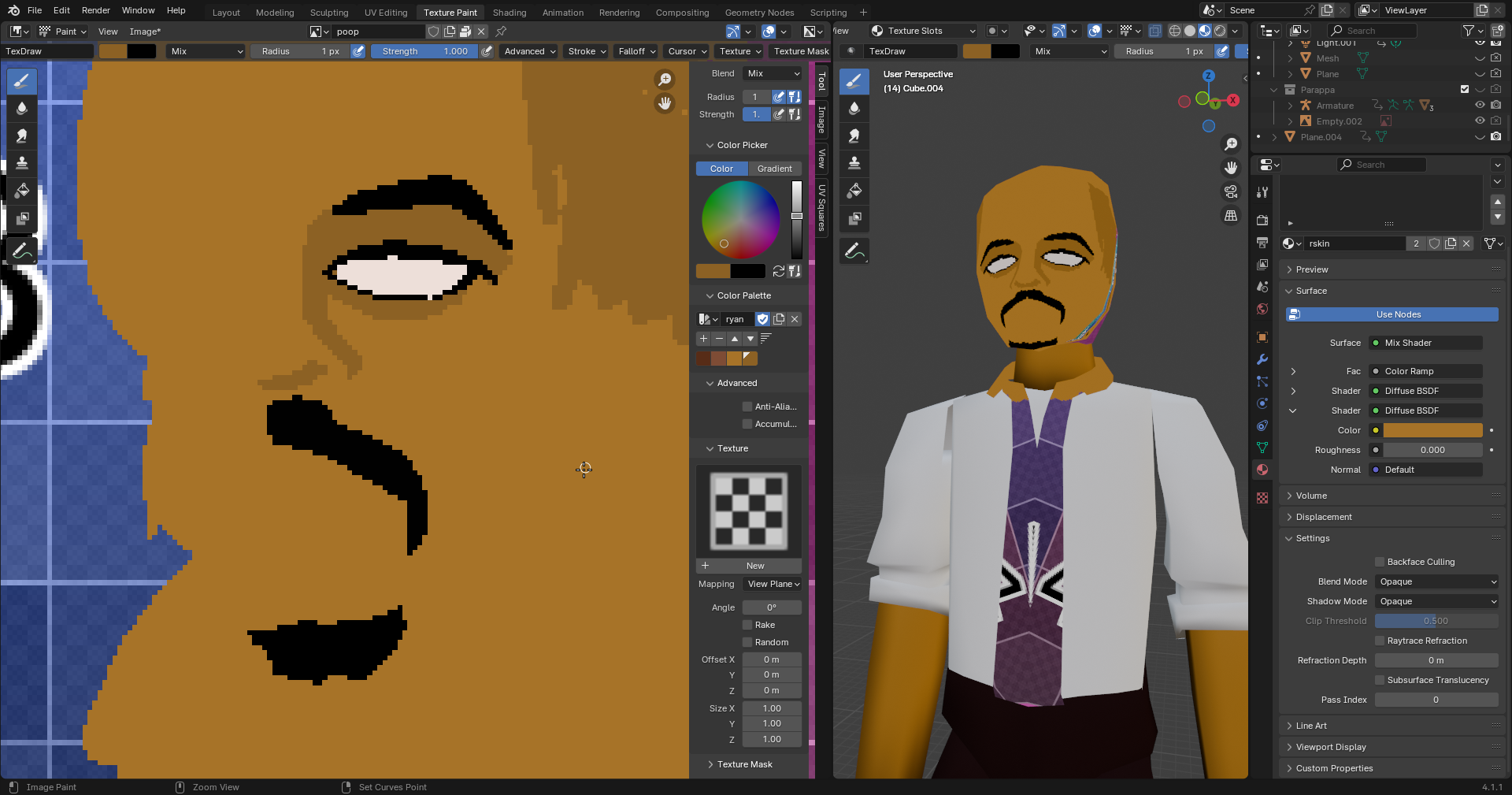Check the Rake option
Viewport: 1512px width, 795px height.
pyautogui.click(x=747, y=625)
